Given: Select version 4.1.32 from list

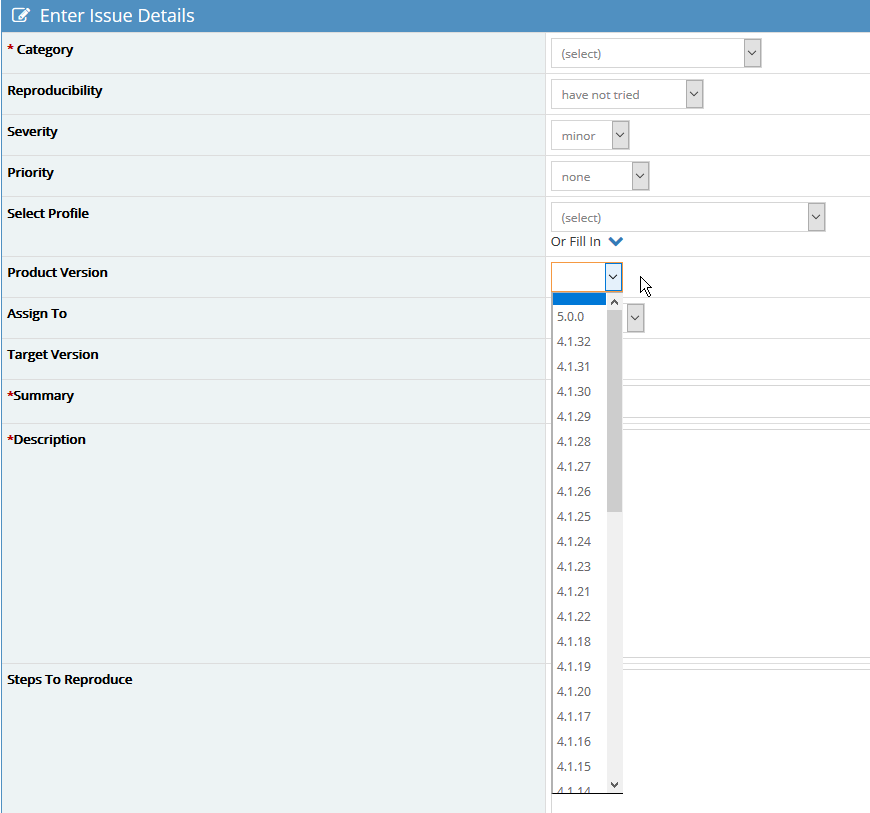Looking at the screenshot, I should [574, 342].
